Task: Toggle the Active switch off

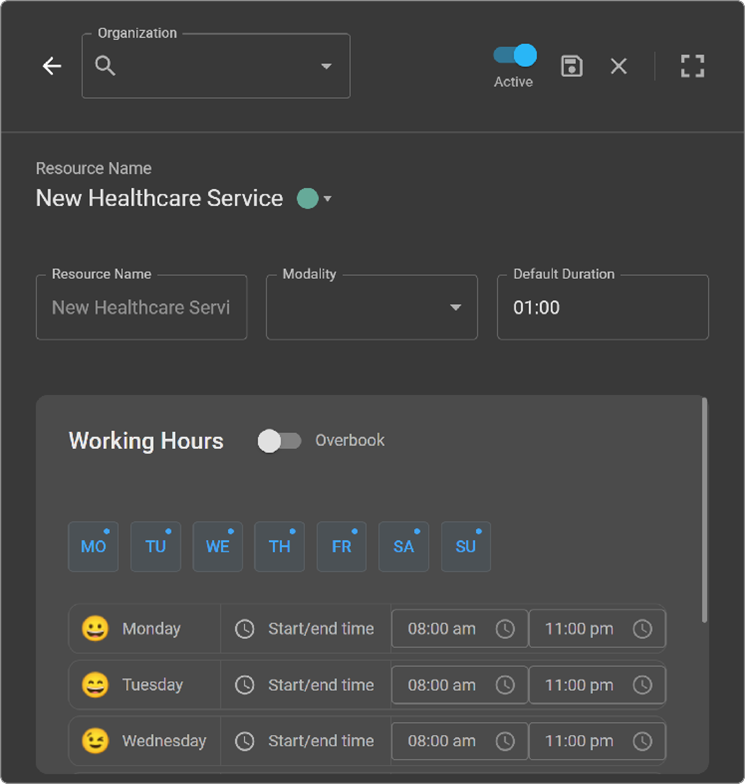Action: (x=515, y=56)
